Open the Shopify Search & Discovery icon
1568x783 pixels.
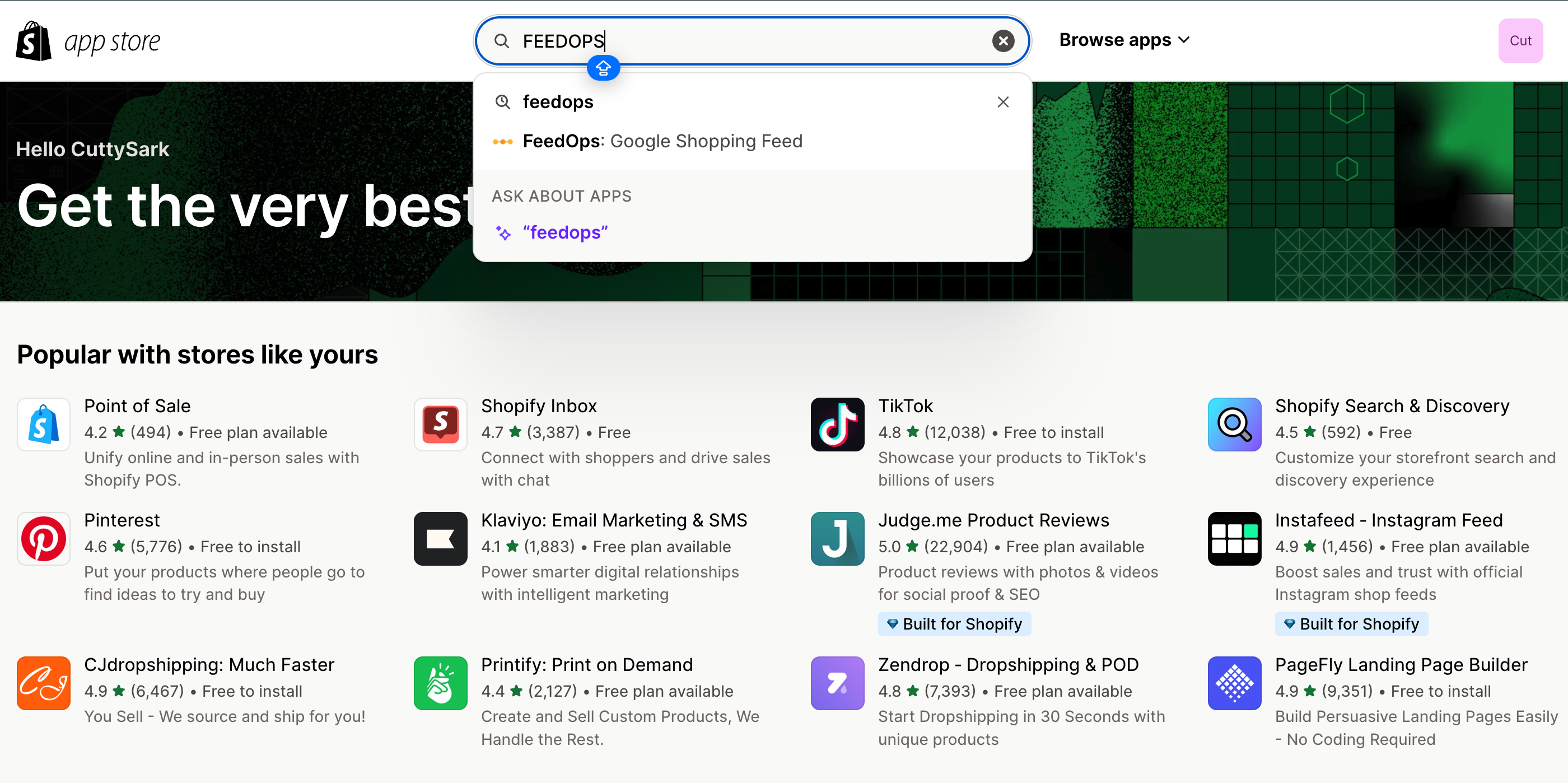[x=1234, y=424]
